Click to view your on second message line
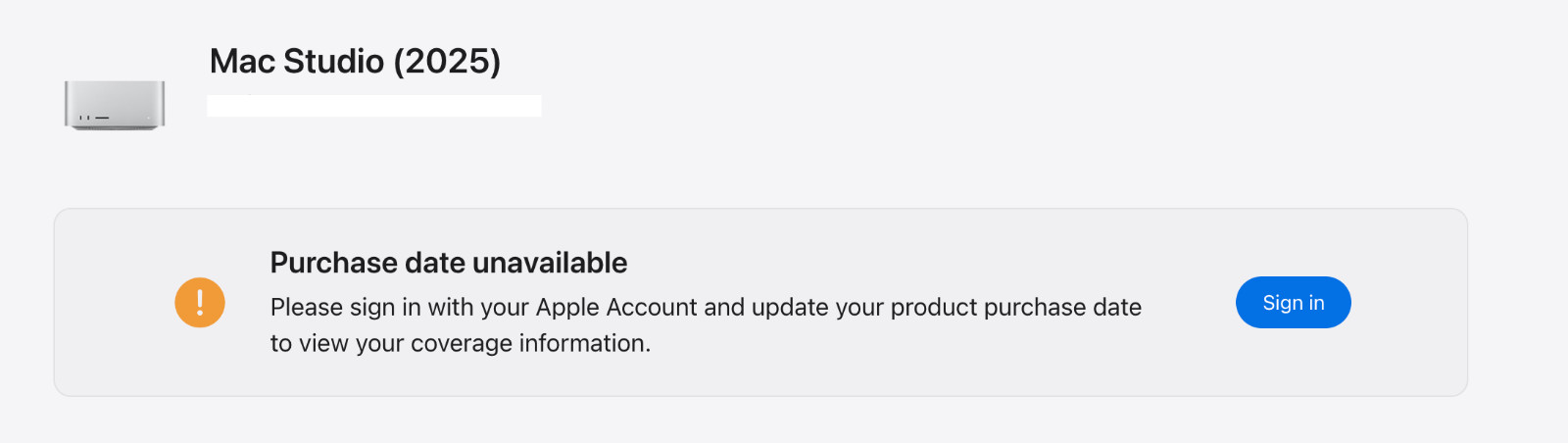 tap(337, 343)
